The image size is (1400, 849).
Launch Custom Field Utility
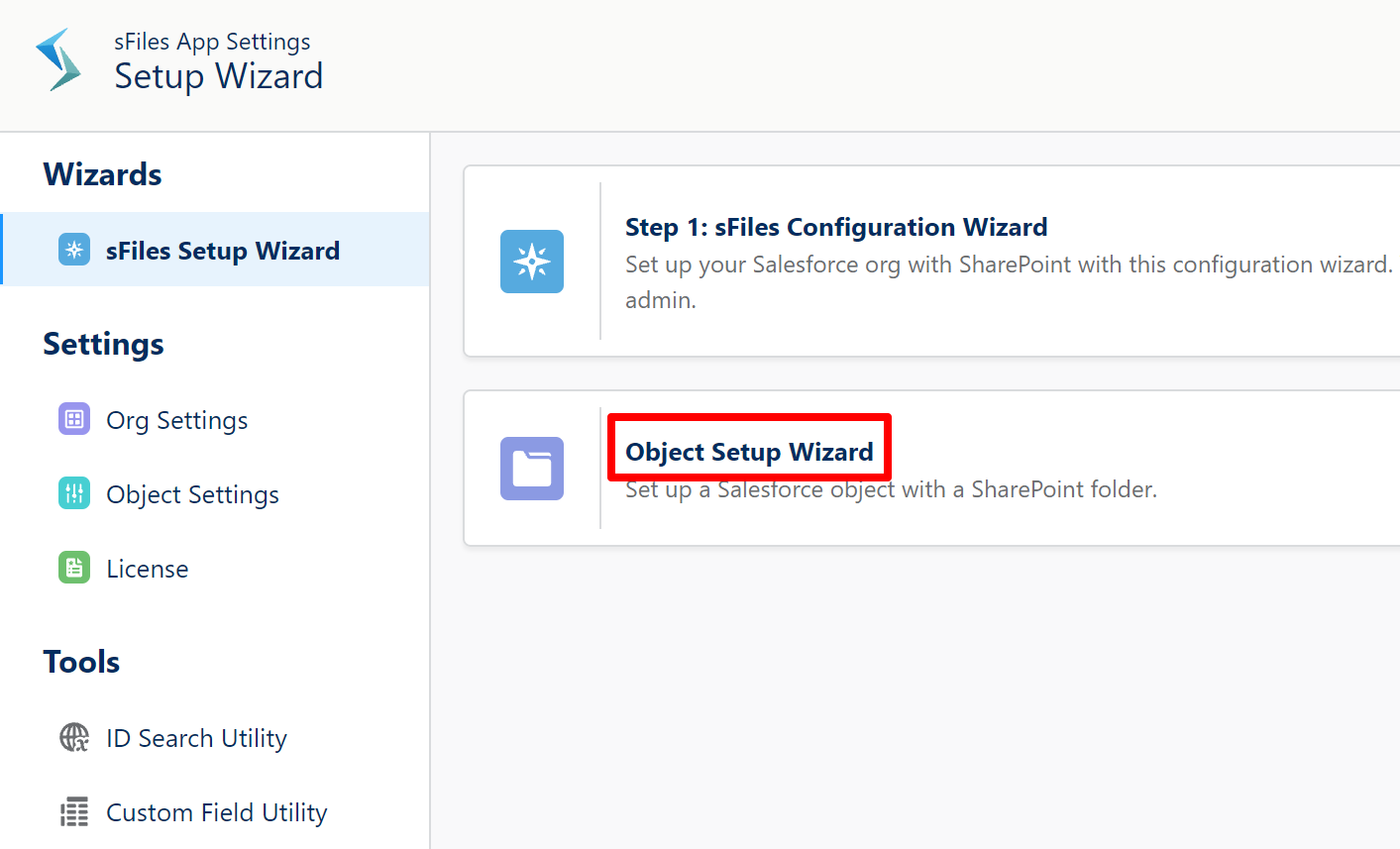coord(217,812)
